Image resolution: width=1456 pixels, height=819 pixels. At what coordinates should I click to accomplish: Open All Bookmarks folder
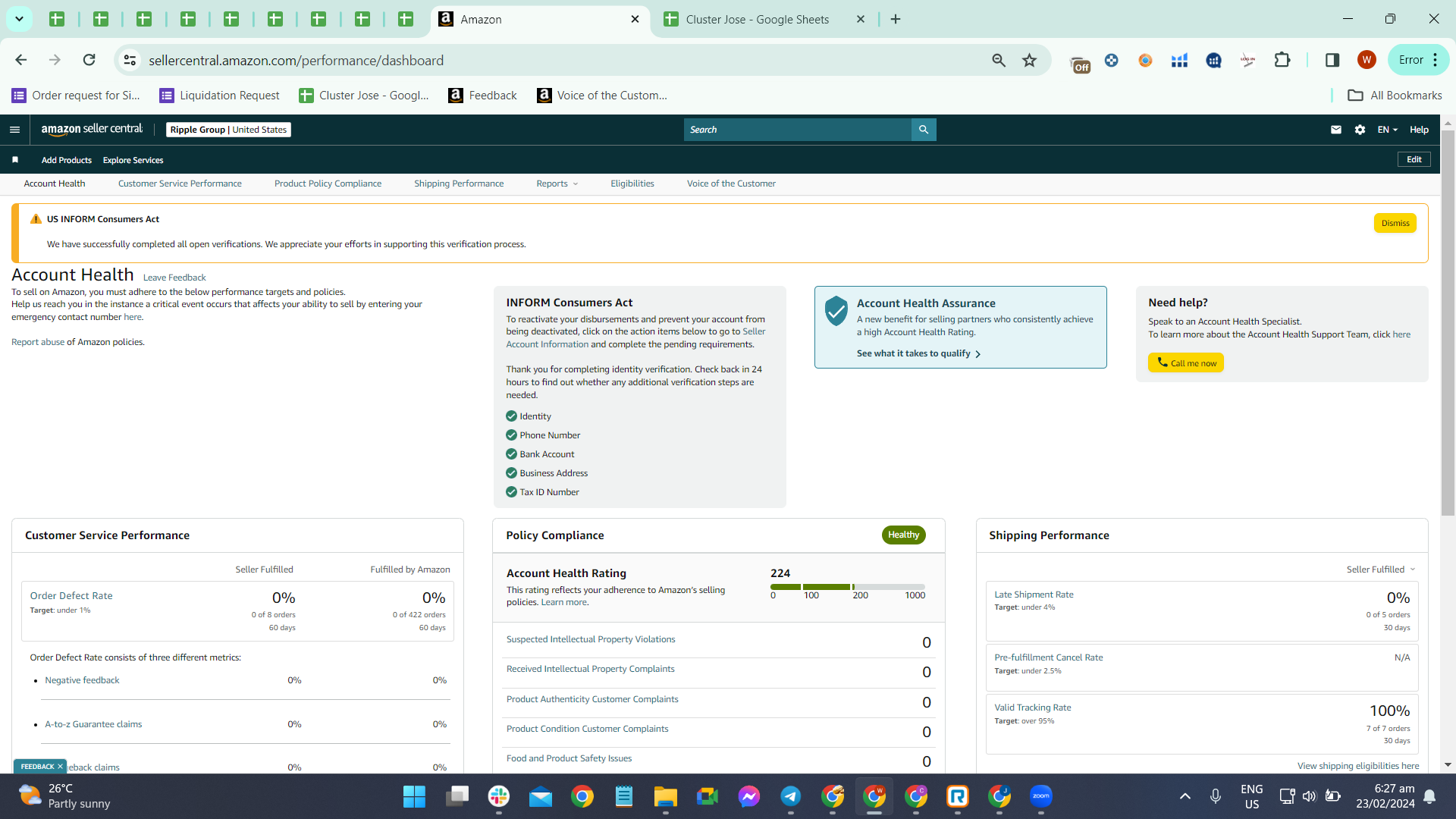(1395, 96)
